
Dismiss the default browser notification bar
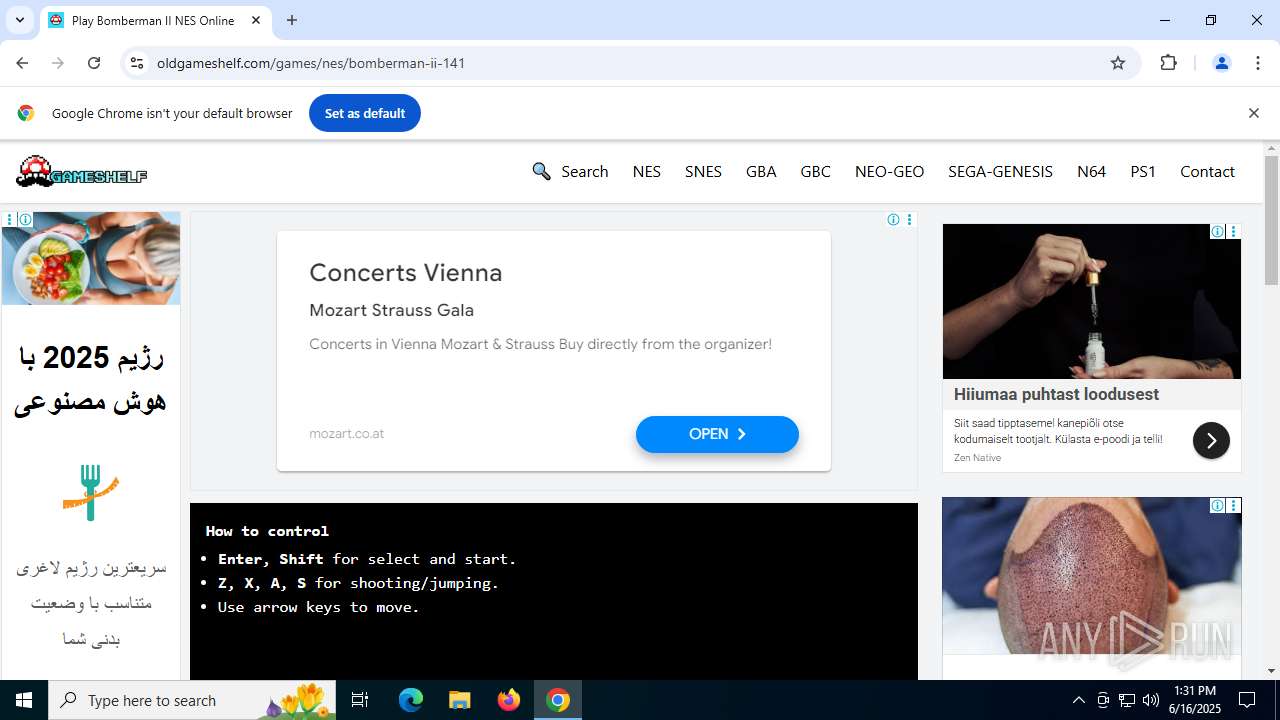click(1253, 113)
